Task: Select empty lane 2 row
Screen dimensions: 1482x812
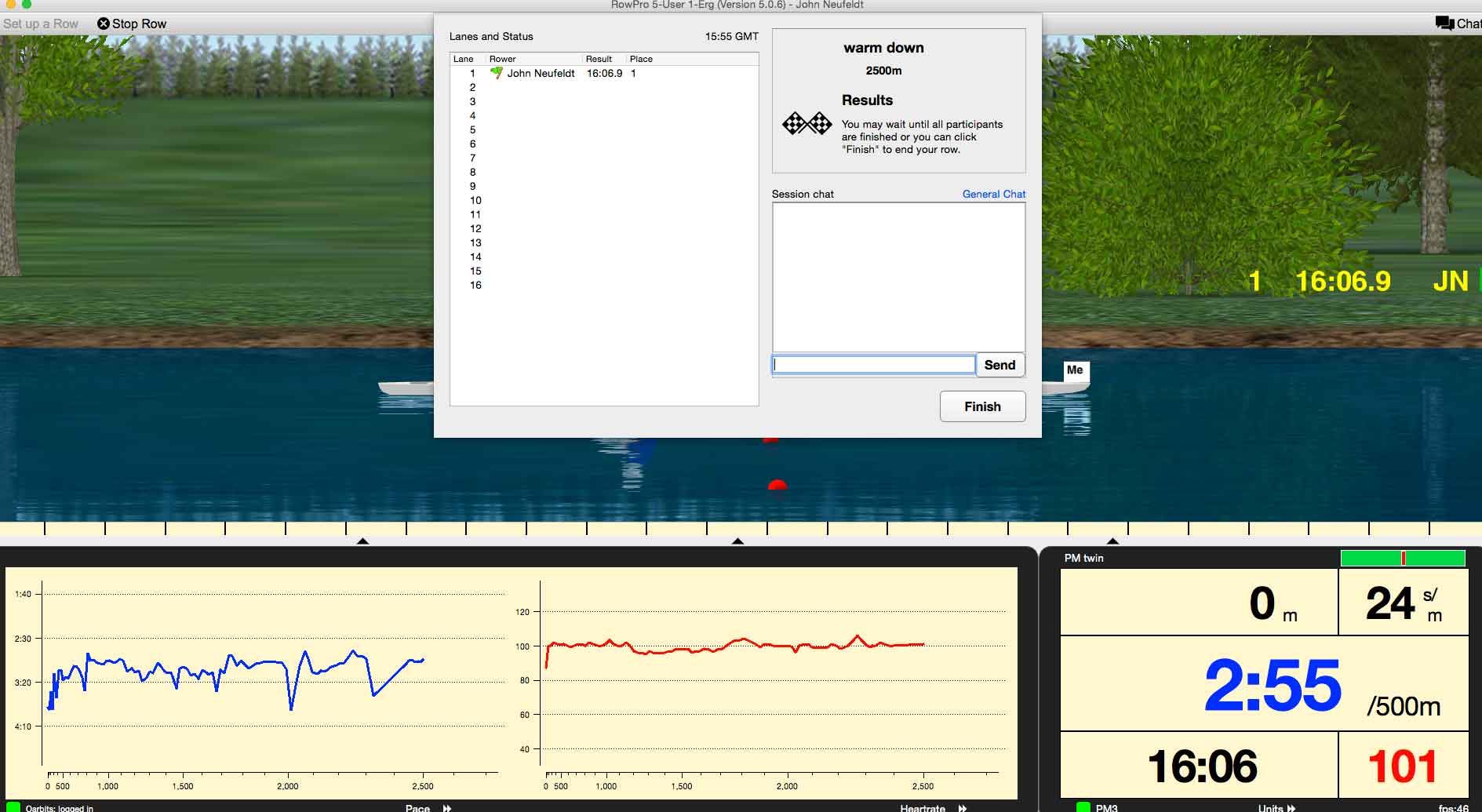Action: coord(604,87)
